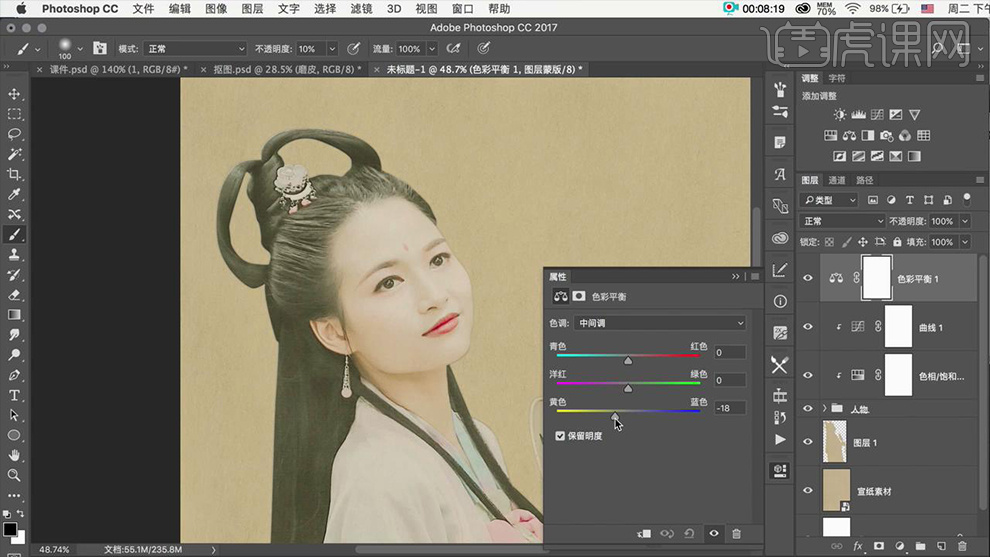Select the Move tool

14,94
